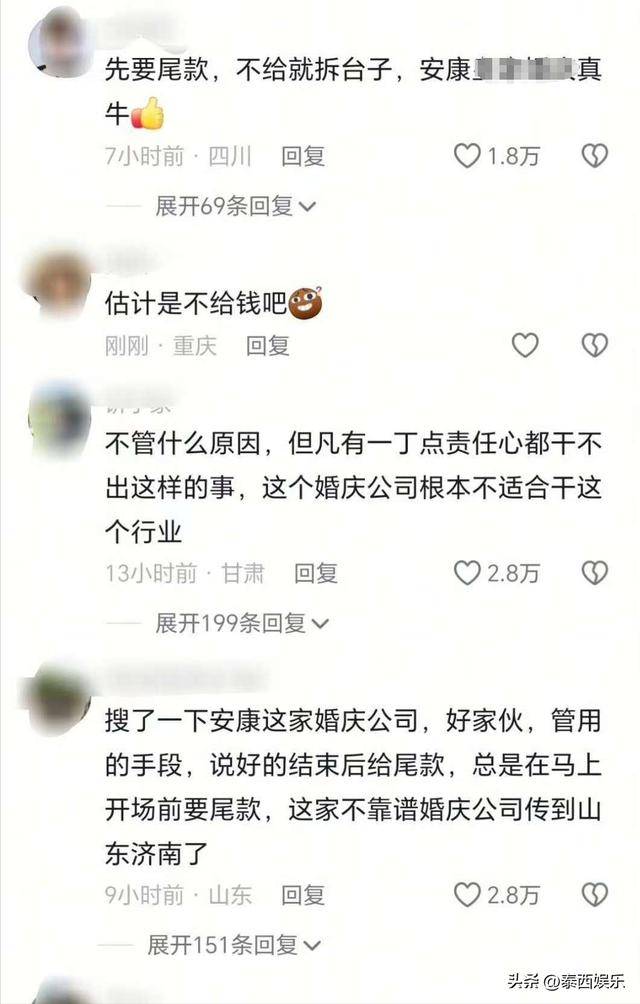This screenshot has width=640, height=1004.
Task: Open avatar of the 甘肃 commenter
Action: 59,419
